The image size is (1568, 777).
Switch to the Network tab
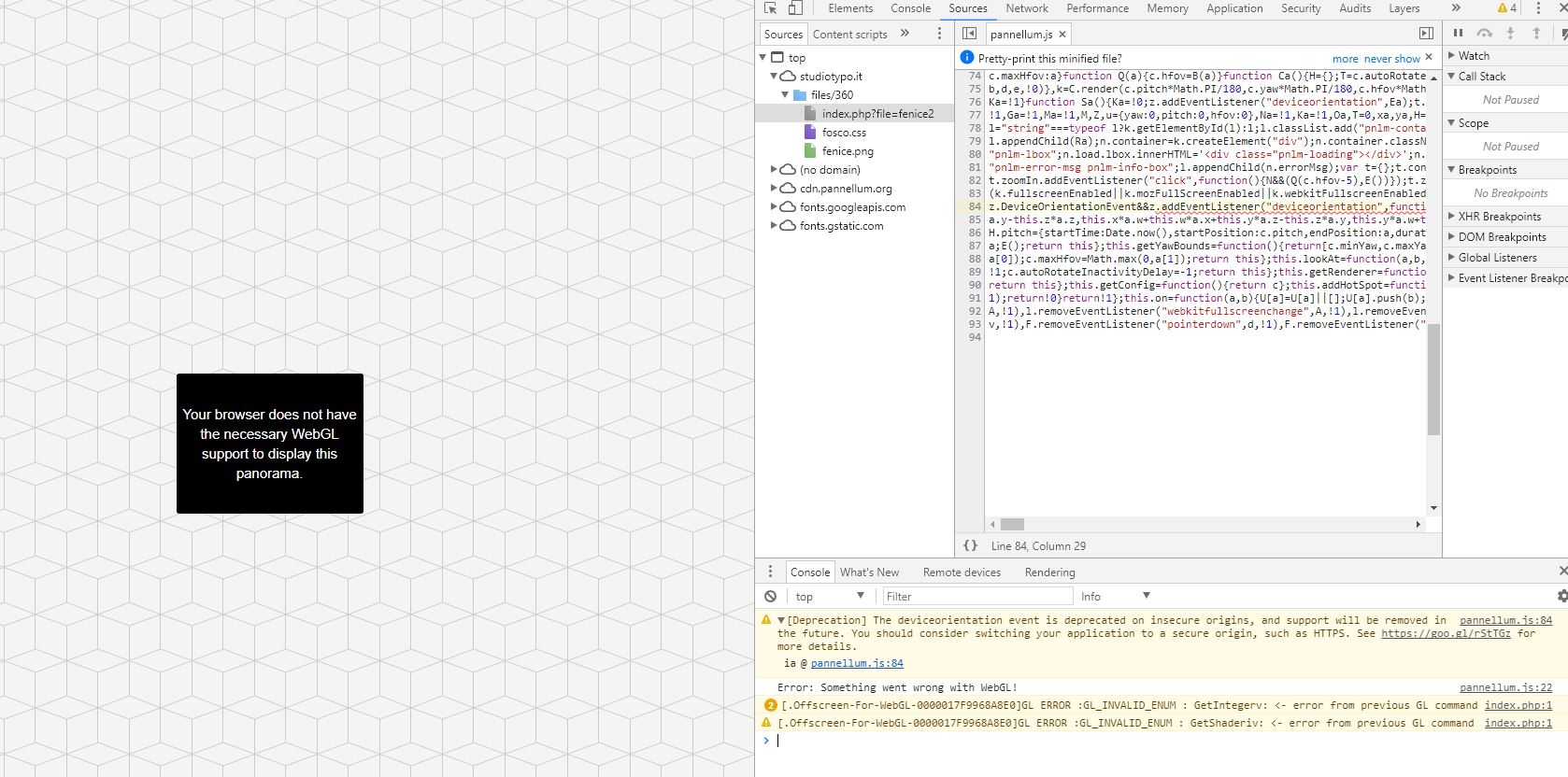tap(1027, 8)
